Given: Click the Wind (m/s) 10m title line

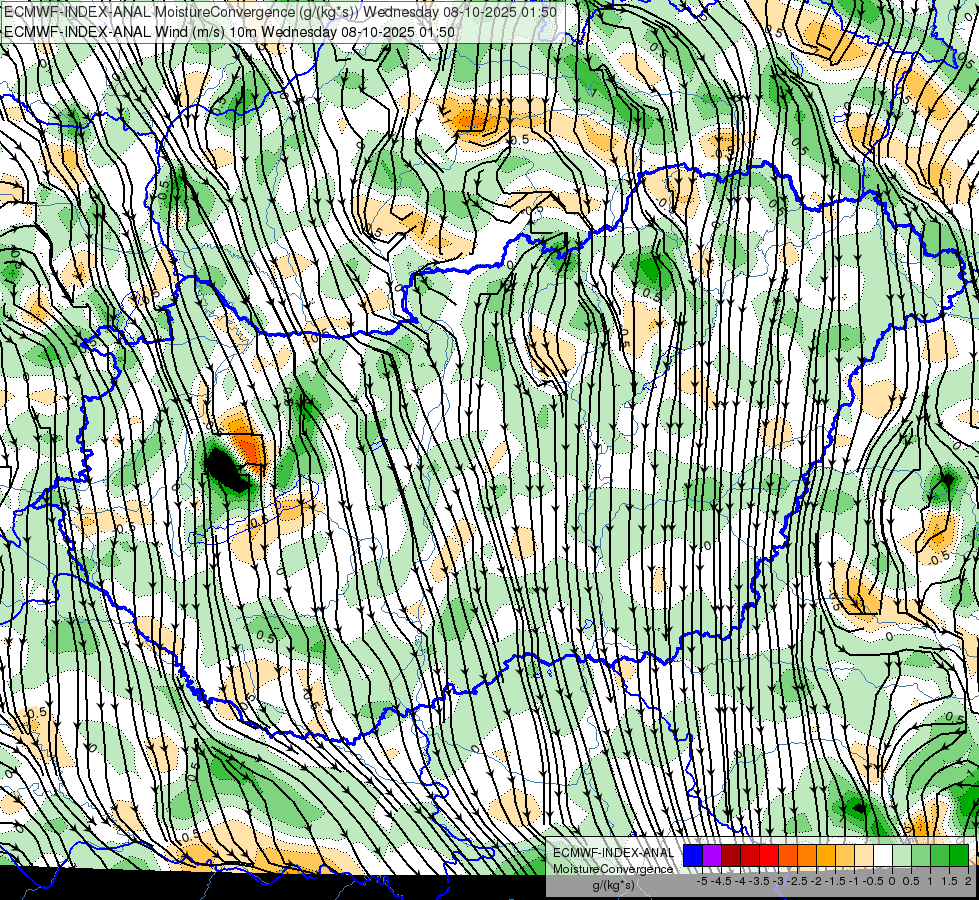Looking at the screenshot, I should pyautogui.click(x=229, y=31).
